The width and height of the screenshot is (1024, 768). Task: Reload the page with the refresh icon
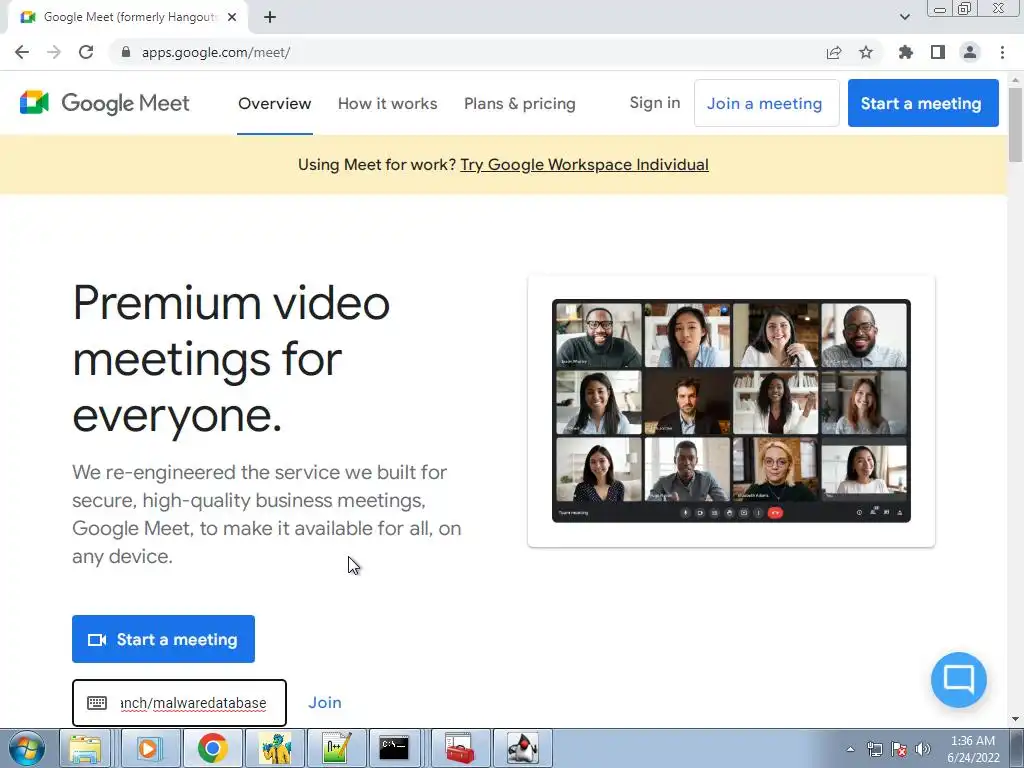tap(86, 52)
